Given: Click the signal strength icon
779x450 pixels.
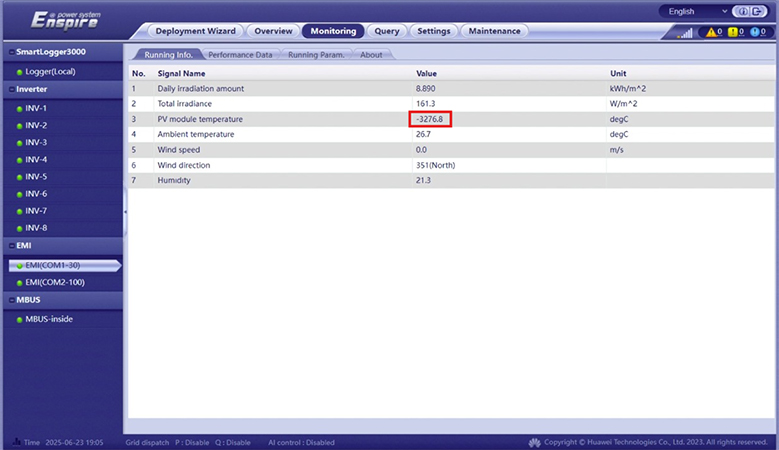Looking at the screenshot, I should click(x=685, y=32).
